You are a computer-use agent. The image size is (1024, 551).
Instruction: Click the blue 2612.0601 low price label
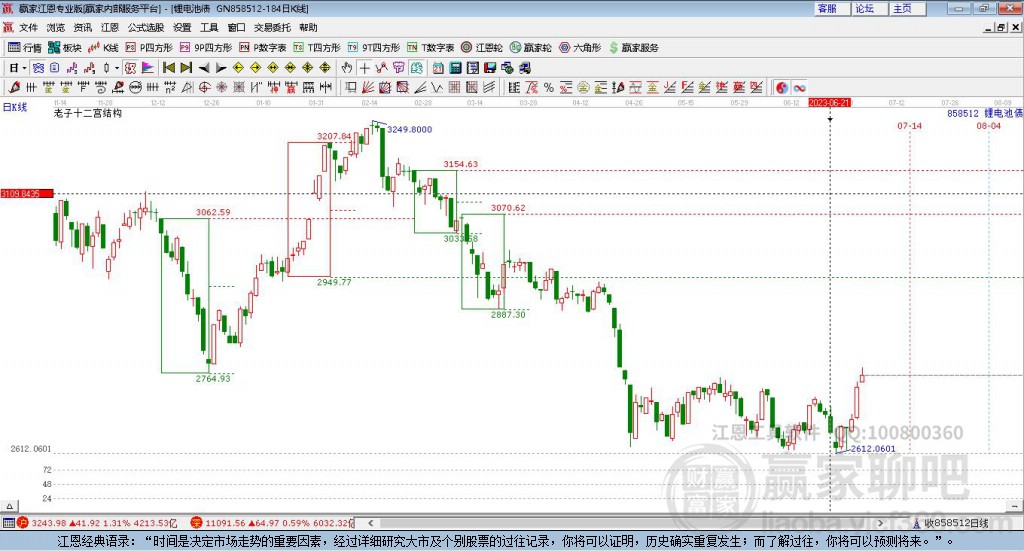tap(873, 449)
